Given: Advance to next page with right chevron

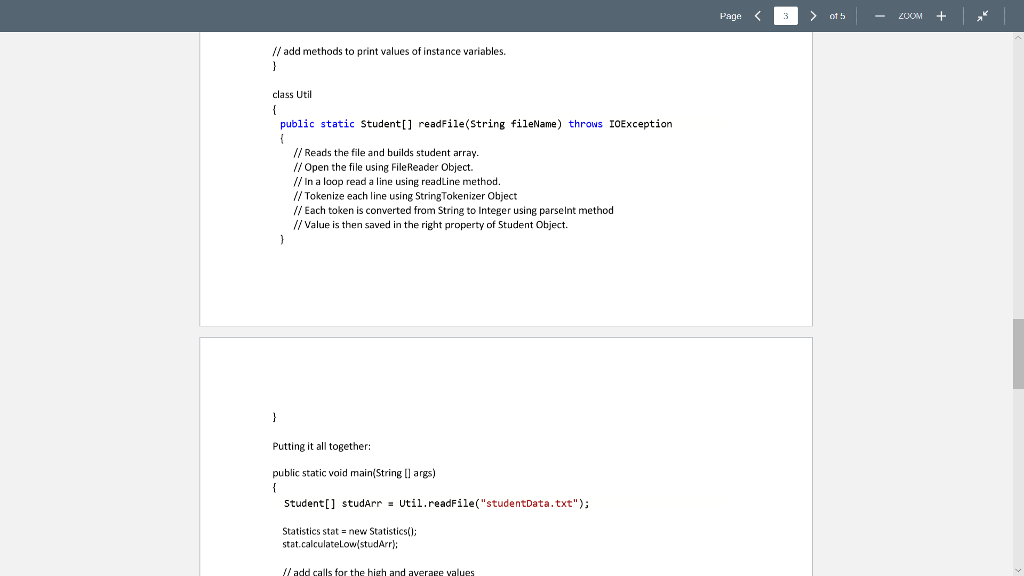Looking at the screenshot, I should tap(813, 16).
